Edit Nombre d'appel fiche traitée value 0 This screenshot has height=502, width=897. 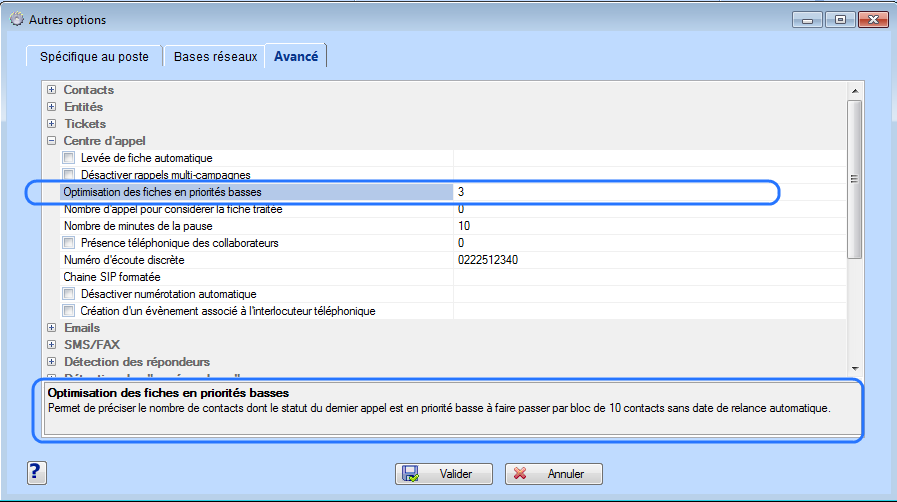(x=650, y=209)
